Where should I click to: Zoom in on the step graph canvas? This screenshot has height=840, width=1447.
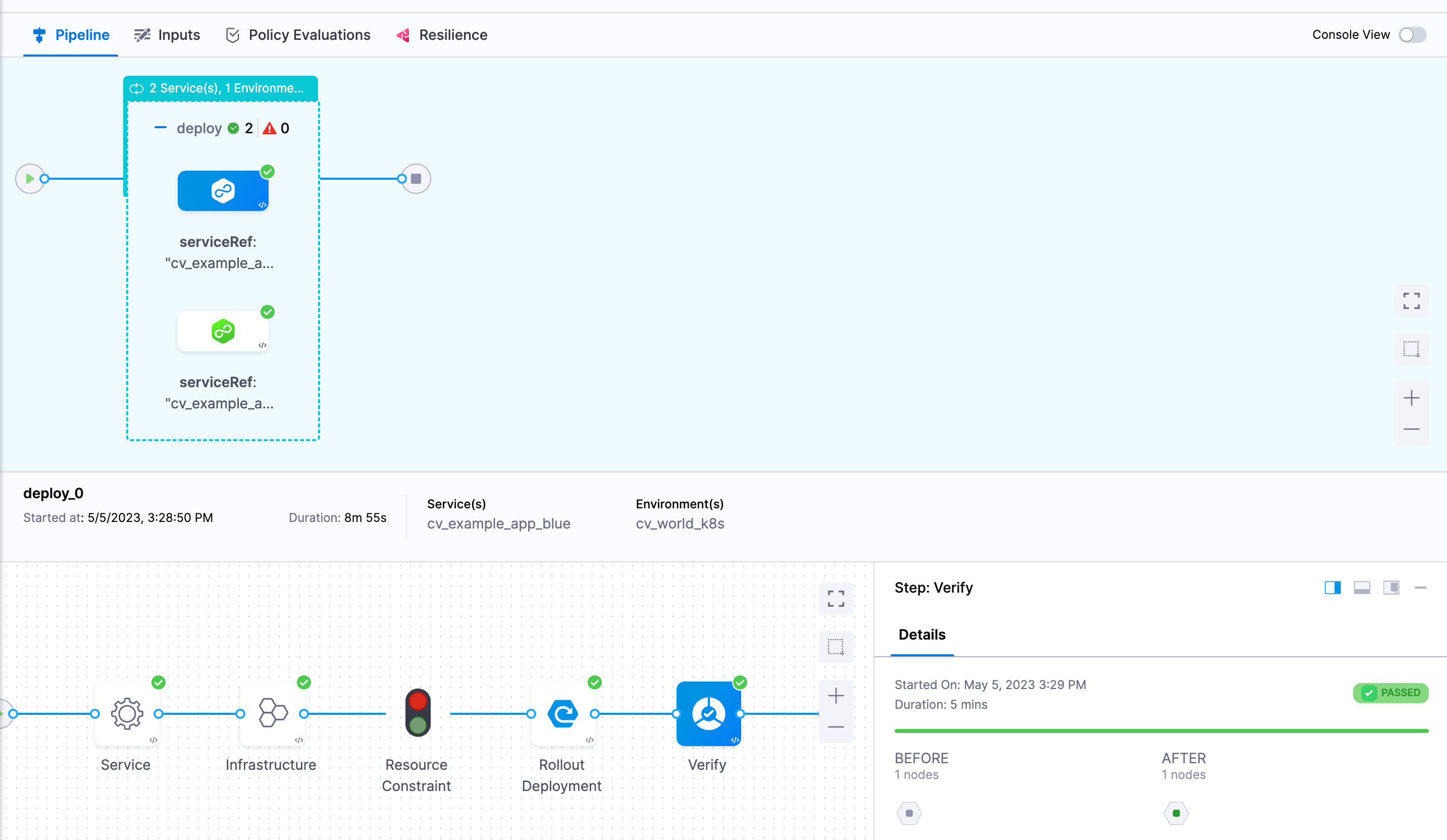836,696
